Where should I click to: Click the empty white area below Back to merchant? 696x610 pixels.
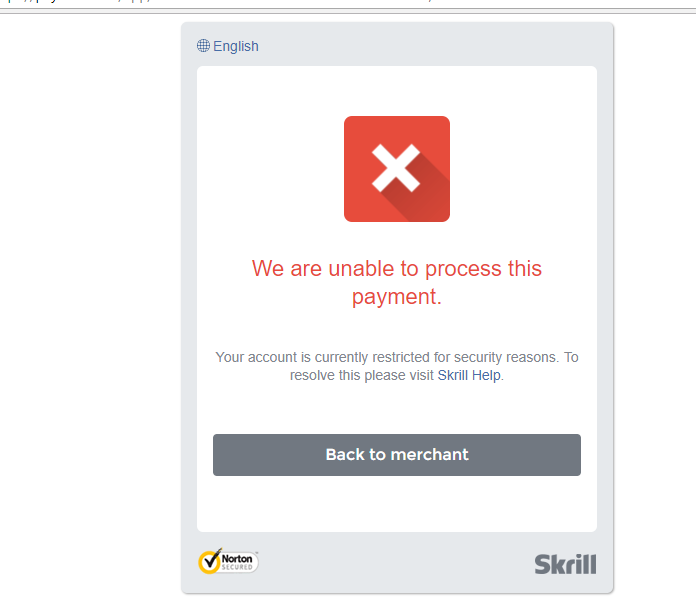tap(397, 504)
